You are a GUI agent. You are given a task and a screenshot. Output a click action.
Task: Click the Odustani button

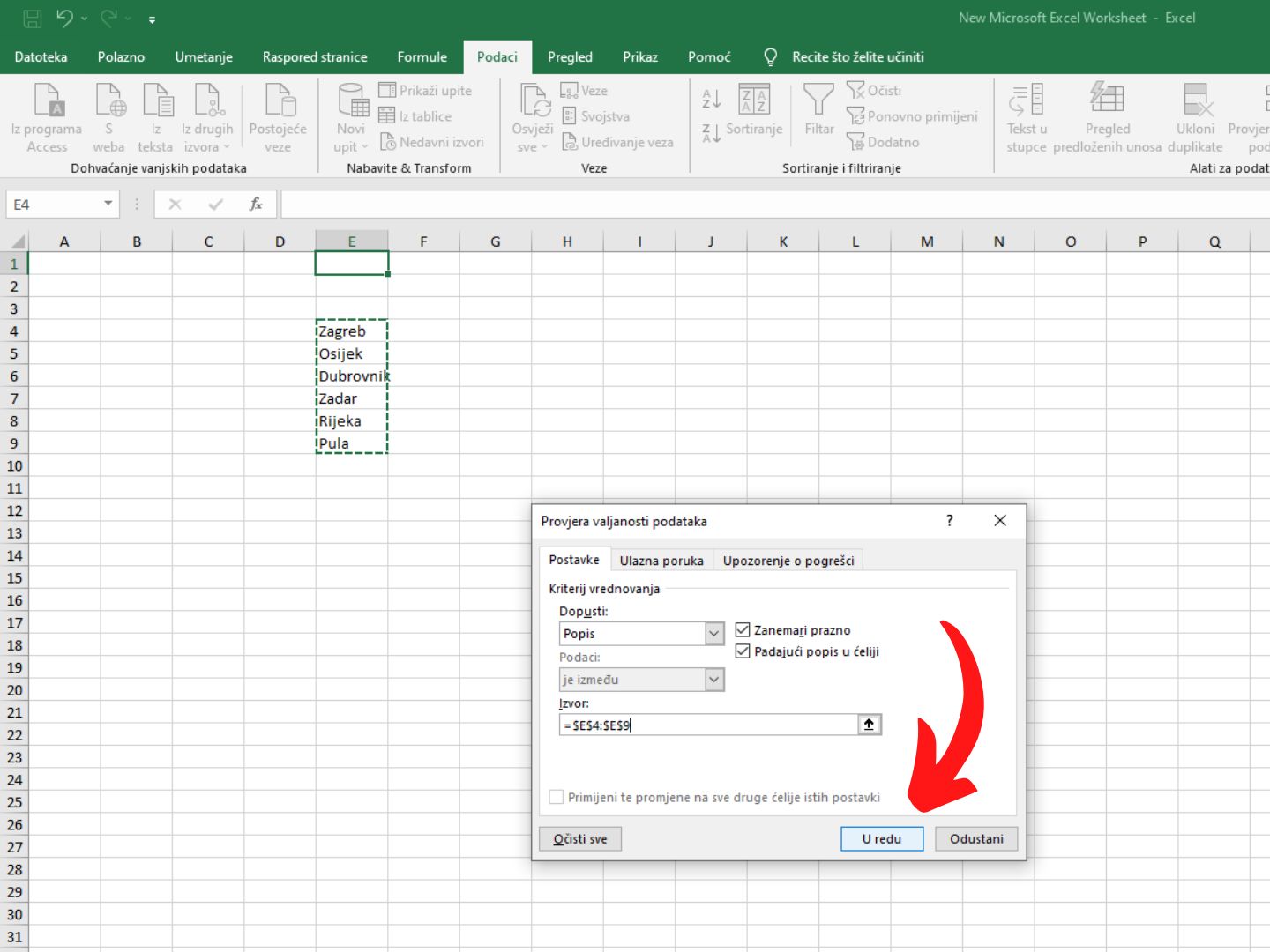[x=976, y=839]
